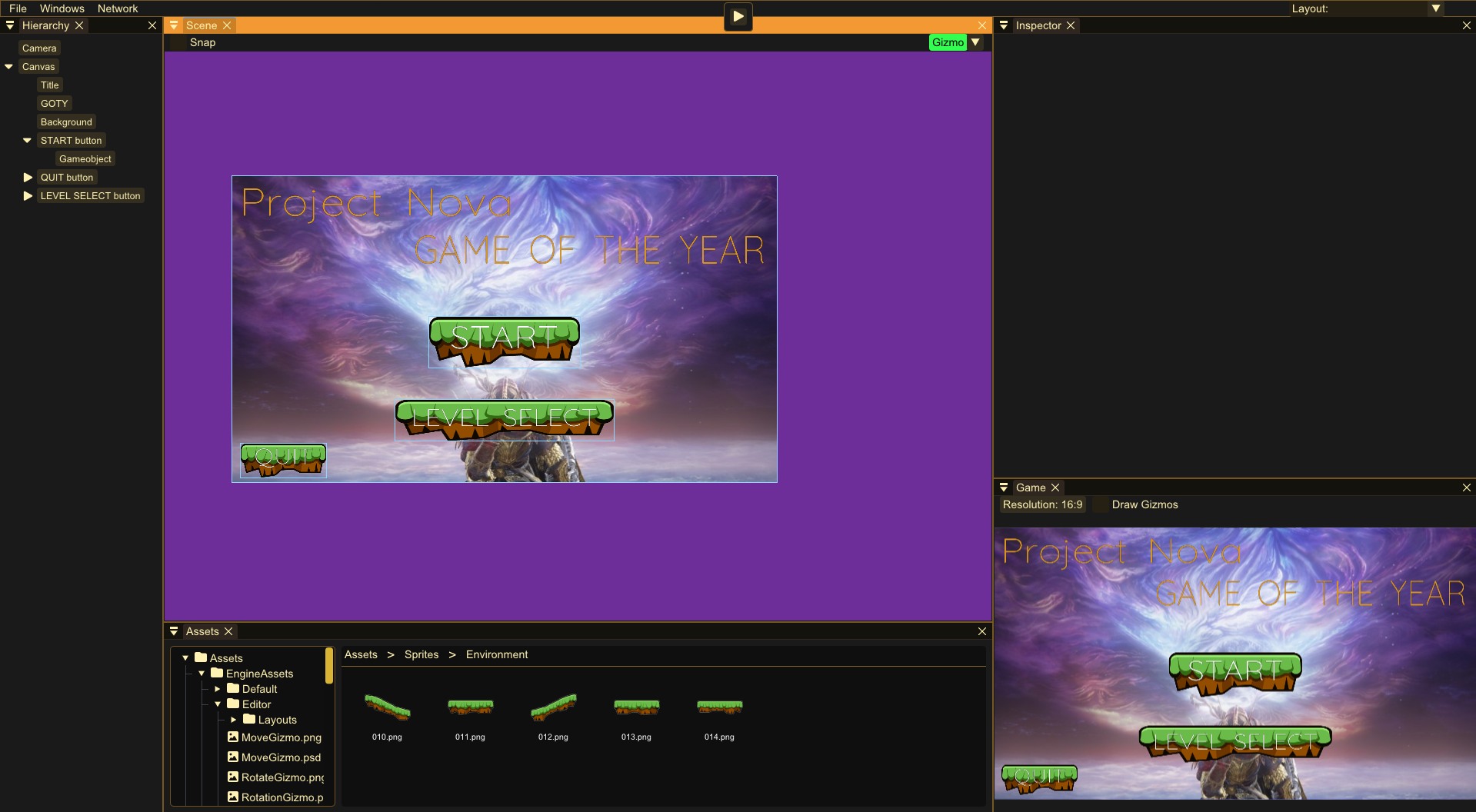Enable the Draw Gizmos checkbox
The image size is (1476, 812).
(x=1101, y=505)
